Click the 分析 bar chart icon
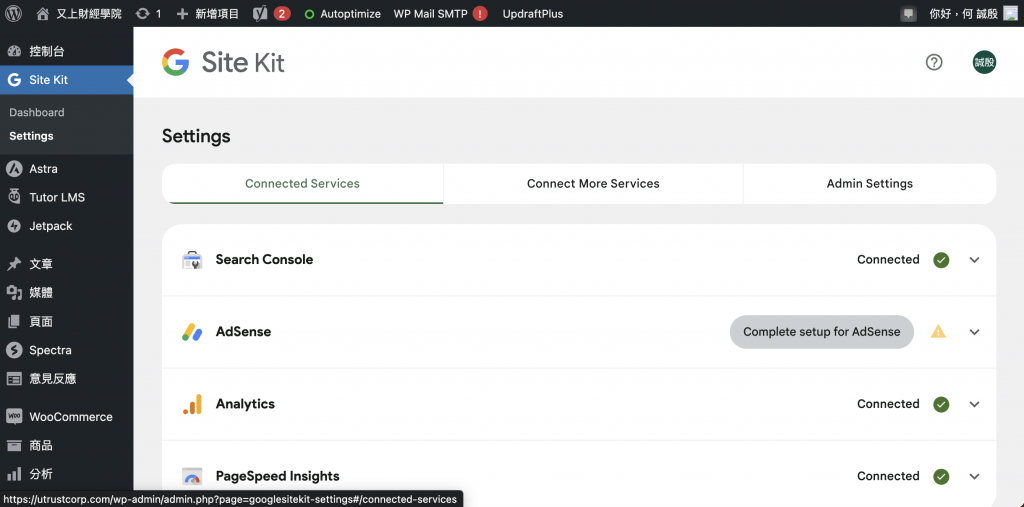The width and height of the screenshot is (1024, 507). coord(14,474)
